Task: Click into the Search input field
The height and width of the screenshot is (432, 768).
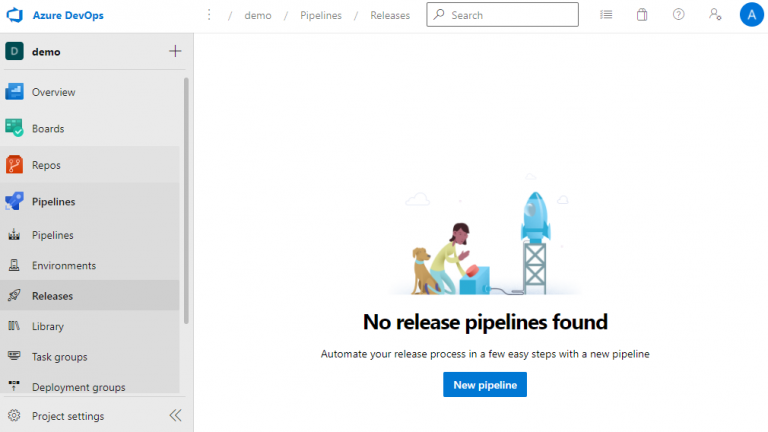Action: coord(510,15)
